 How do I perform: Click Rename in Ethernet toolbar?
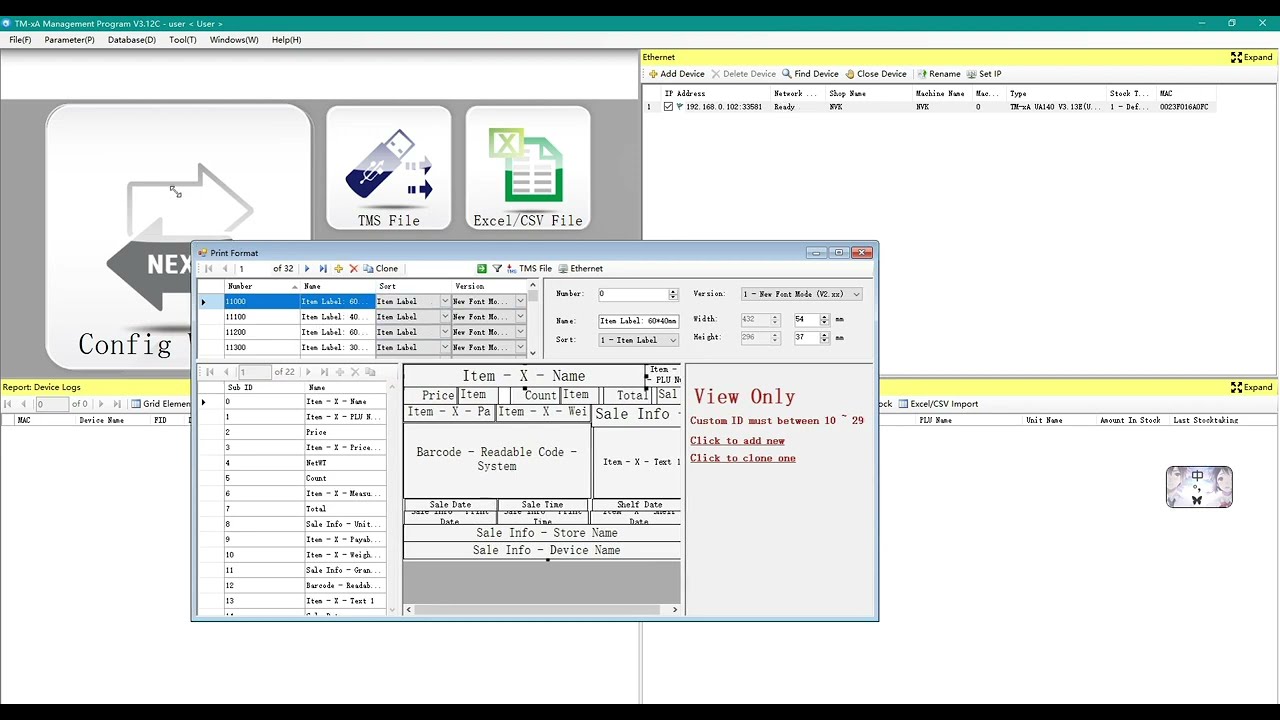(939, 74)
